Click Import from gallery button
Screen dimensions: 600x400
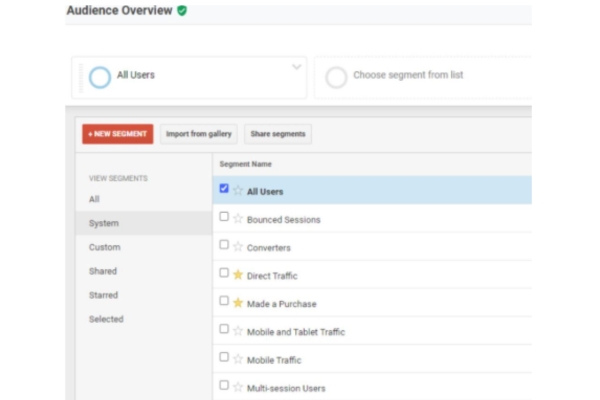pyautogui.click(x=198, y=134)
